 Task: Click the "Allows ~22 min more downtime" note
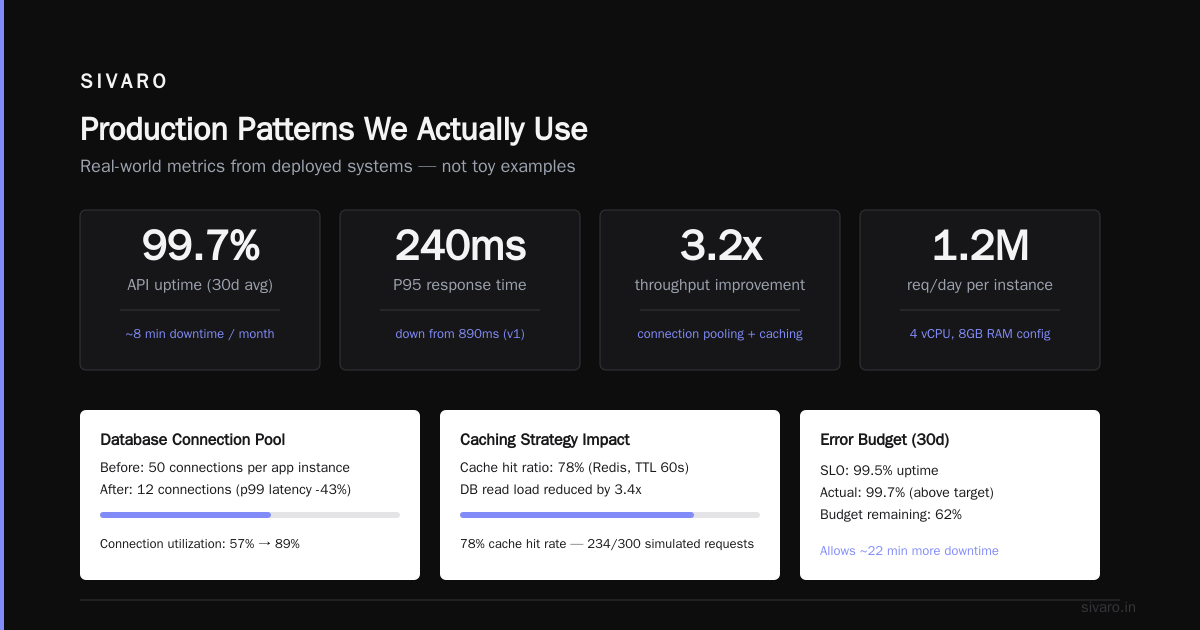[x=909, y=551]
